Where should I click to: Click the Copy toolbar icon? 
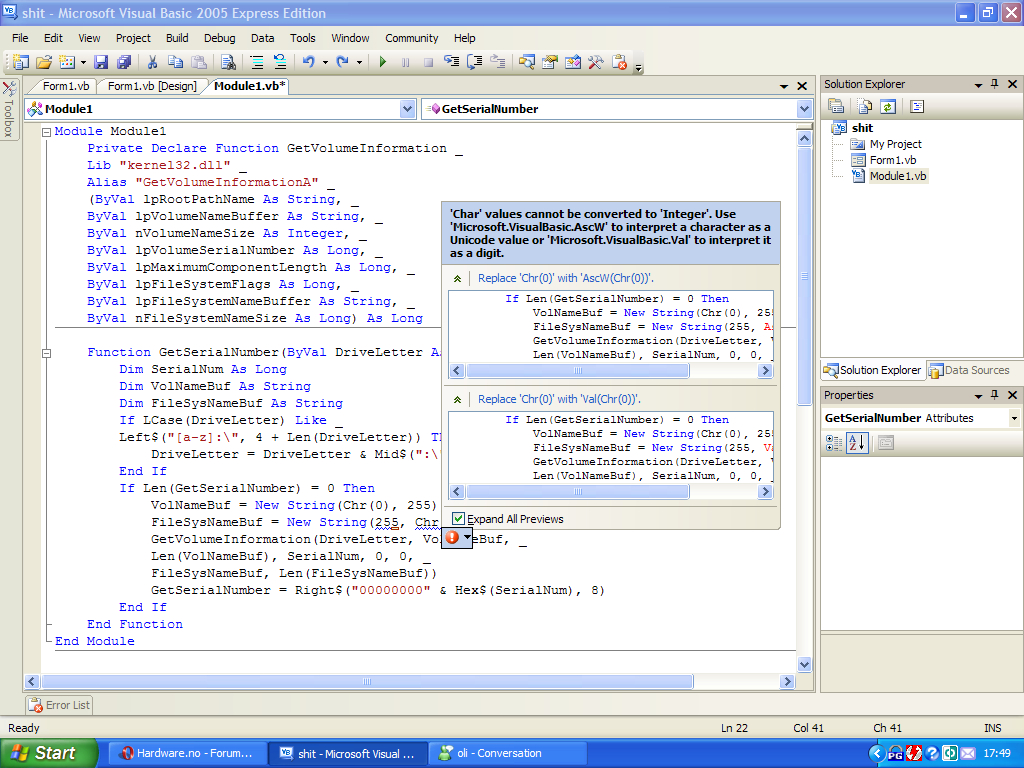point(175,62)
